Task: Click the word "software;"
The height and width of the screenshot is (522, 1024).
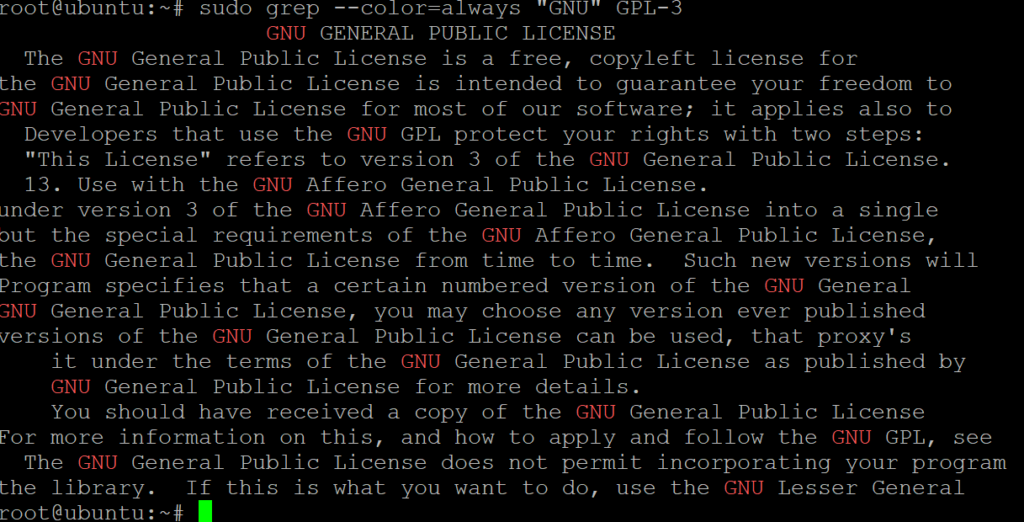Action: tap(635, 109)
